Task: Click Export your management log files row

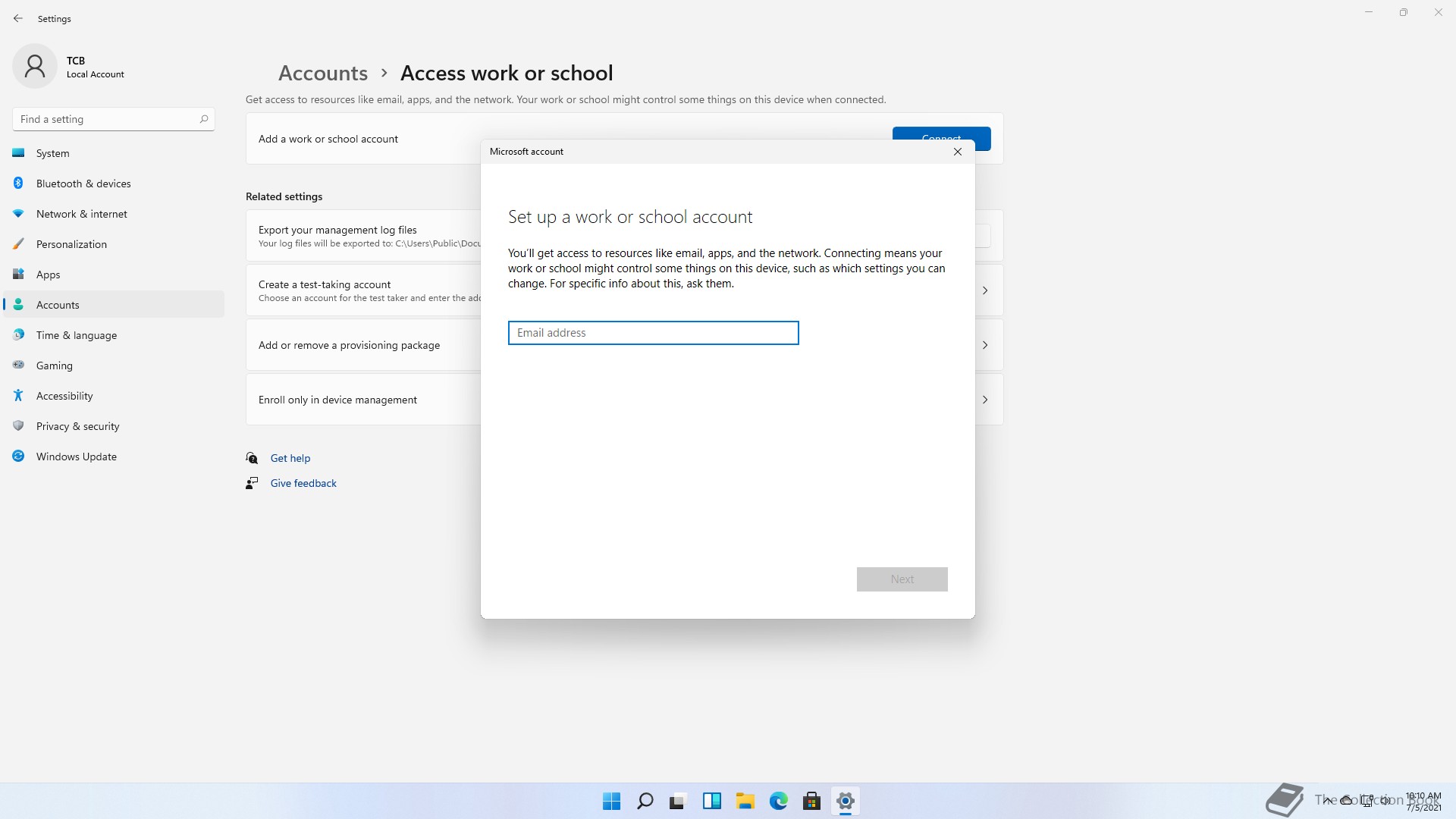Action: point(363,236)
